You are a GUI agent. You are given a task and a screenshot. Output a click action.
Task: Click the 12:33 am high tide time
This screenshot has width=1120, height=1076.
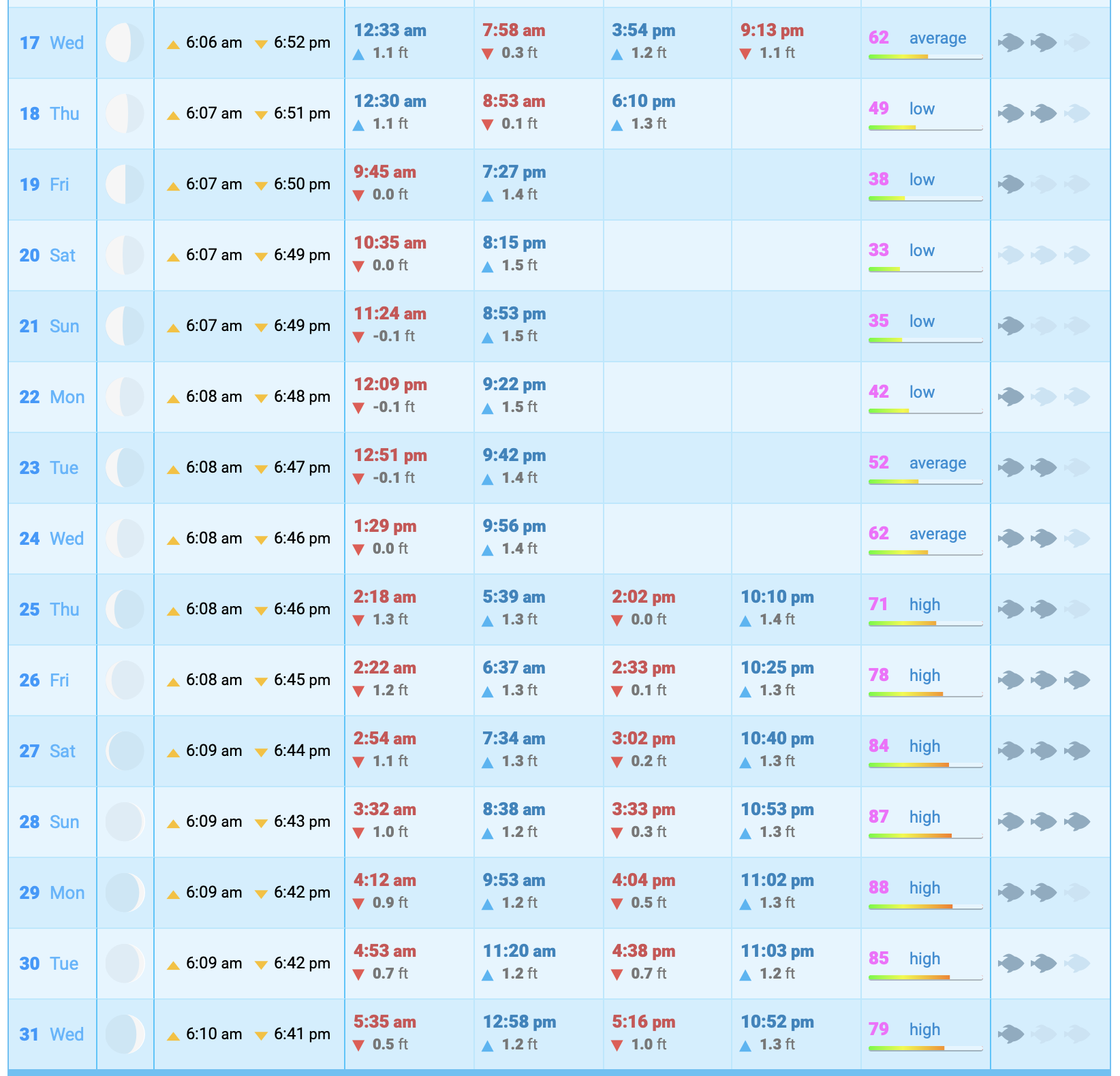(x=390, y=31)
